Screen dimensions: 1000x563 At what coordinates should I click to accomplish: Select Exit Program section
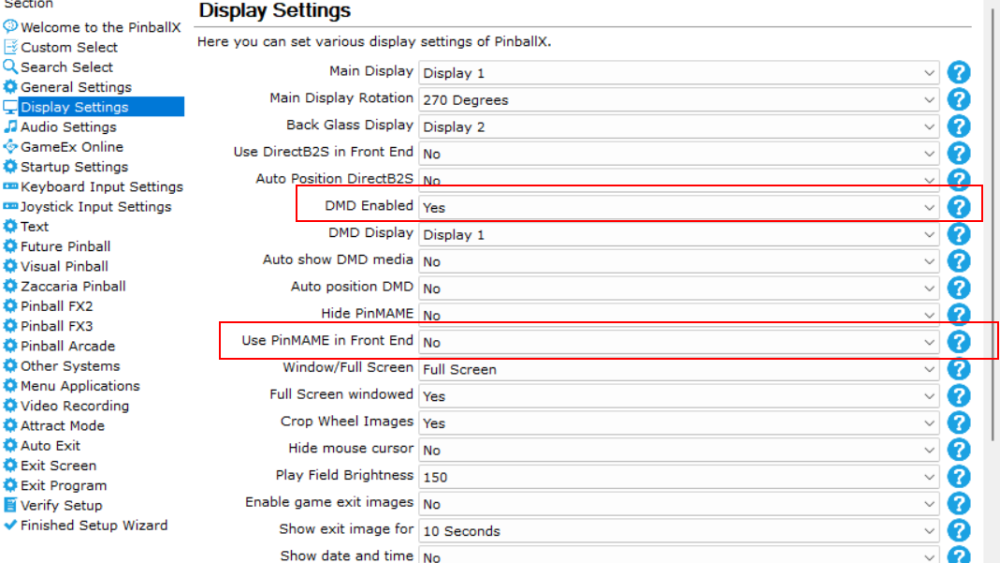click(x=63, y=485)
